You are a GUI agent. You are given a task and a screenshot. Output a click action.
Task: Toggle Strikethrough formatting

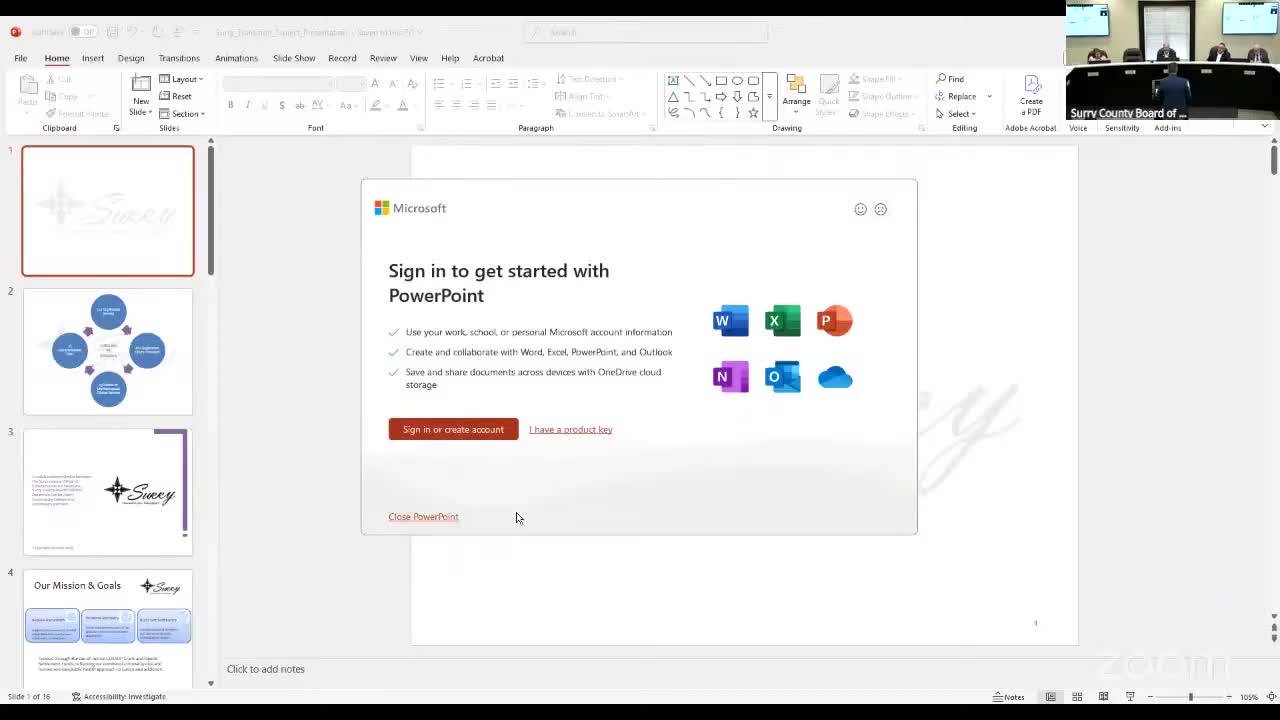click(x=299, y=105)
